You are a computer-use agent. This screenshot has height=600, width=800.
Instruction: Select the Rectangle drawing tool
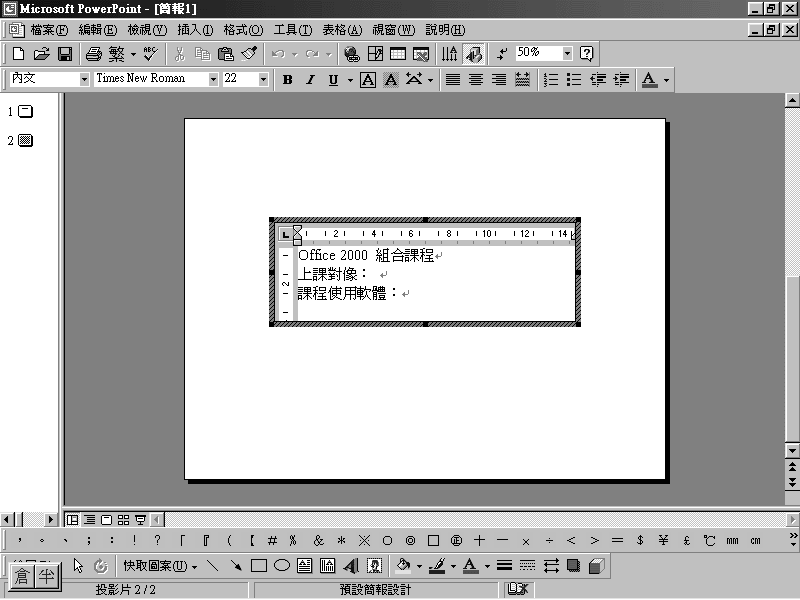[x=259, y=565]
